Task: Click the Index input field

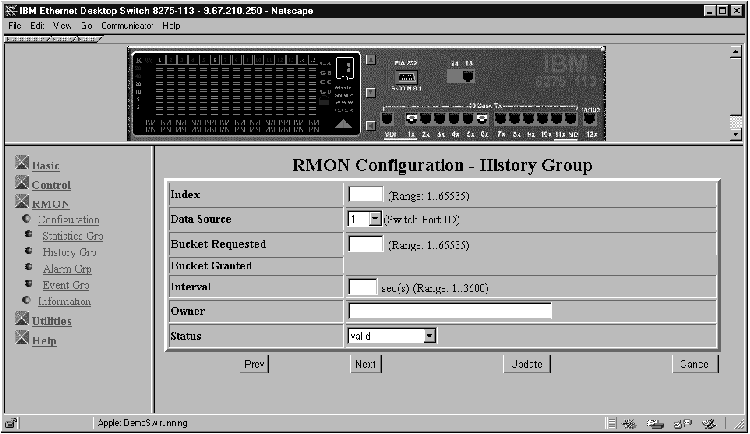Action: [x=365, y=194]
